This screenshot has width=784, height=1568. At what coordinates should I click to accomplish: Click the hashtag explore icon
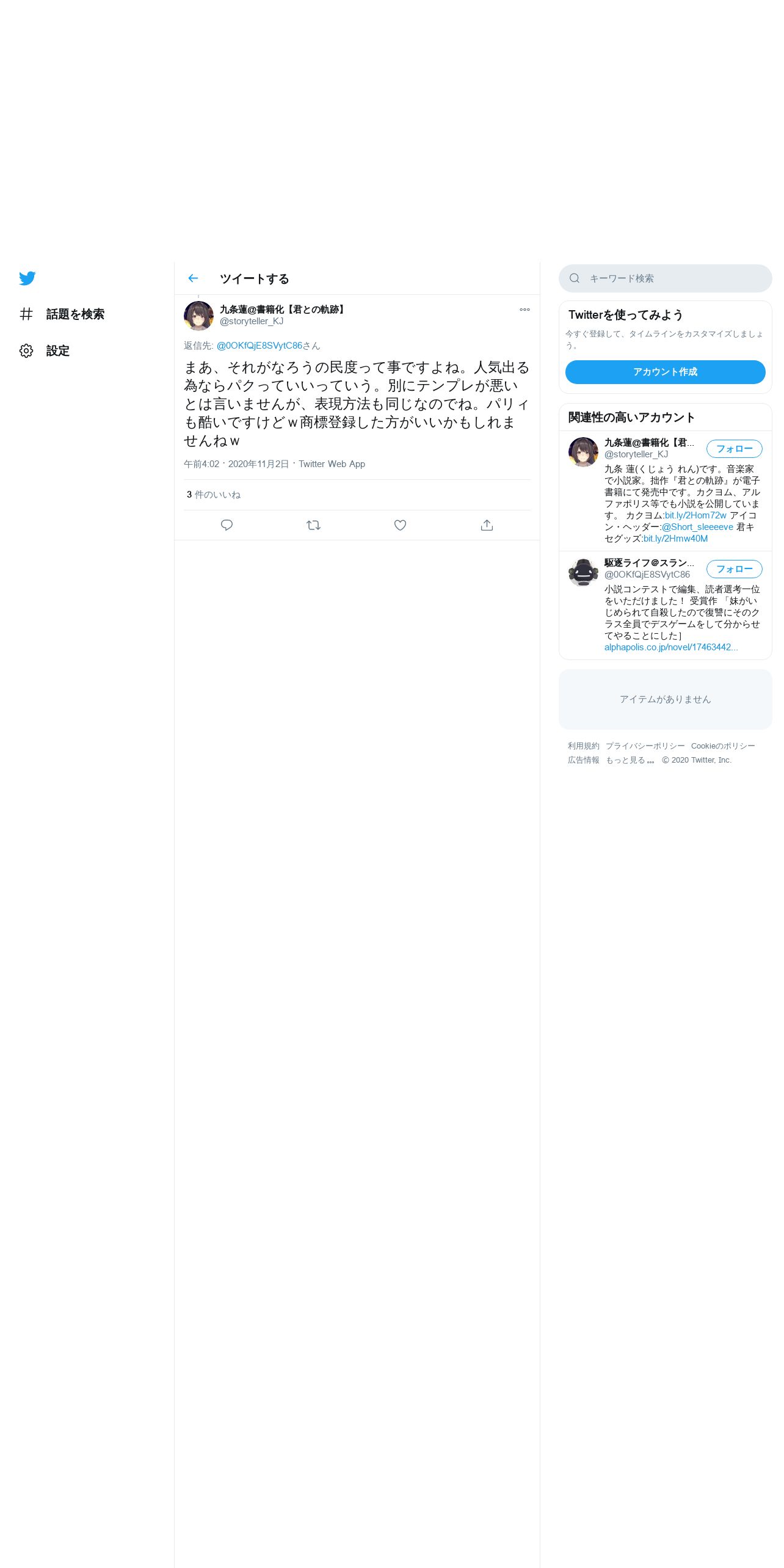coord(26,314)
